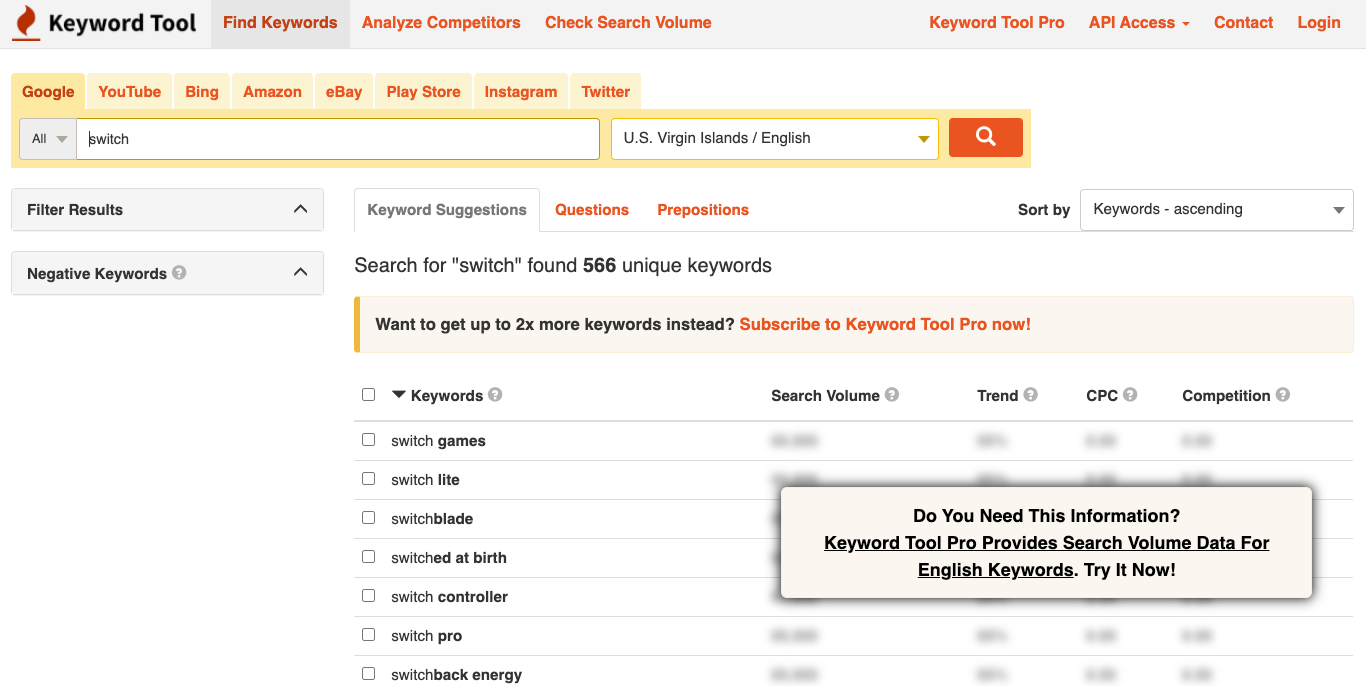Click the keyword search input containing 'switch'
Viewport: 1366px width, 686px height.
[x=338, y=139]
